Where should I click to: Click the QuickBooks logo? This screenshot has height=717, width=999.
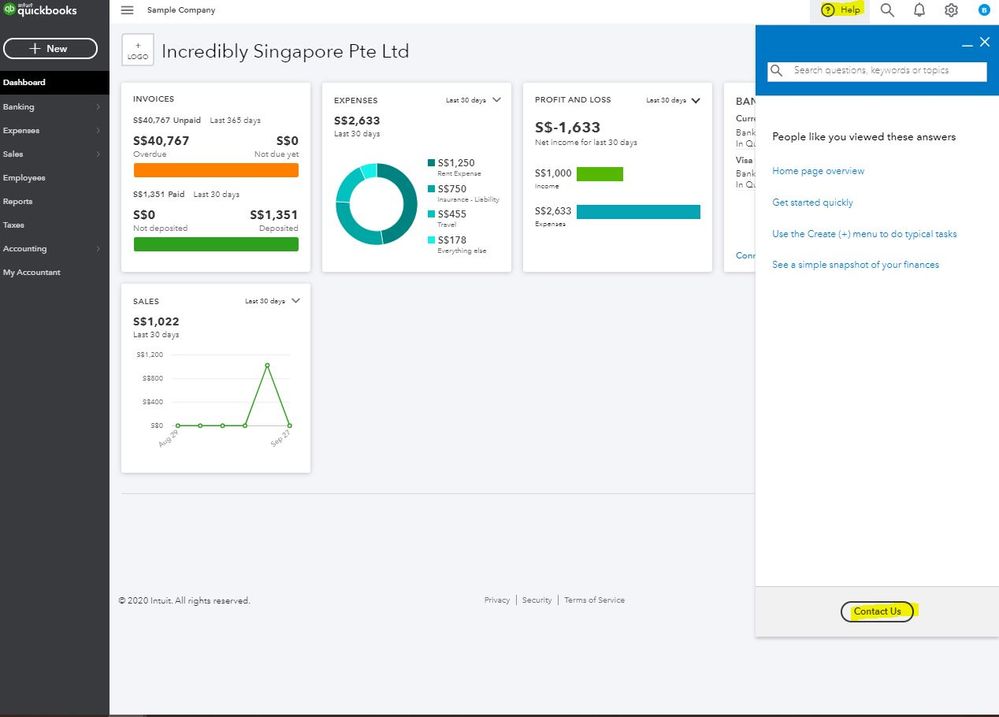(x=40, y=10)
